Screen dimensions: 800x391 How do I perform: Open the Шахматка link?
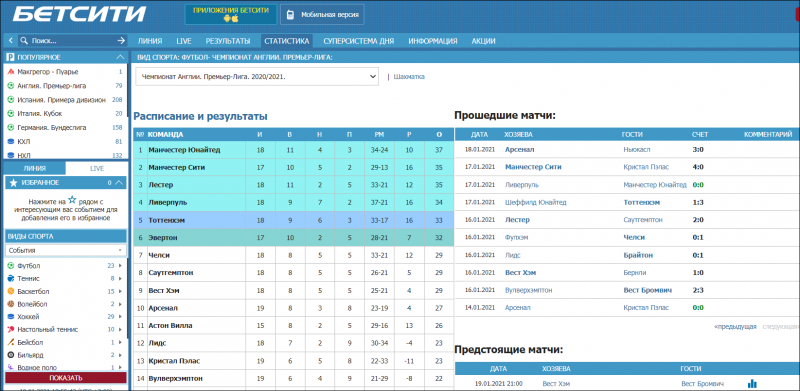[x=409, y=77]
